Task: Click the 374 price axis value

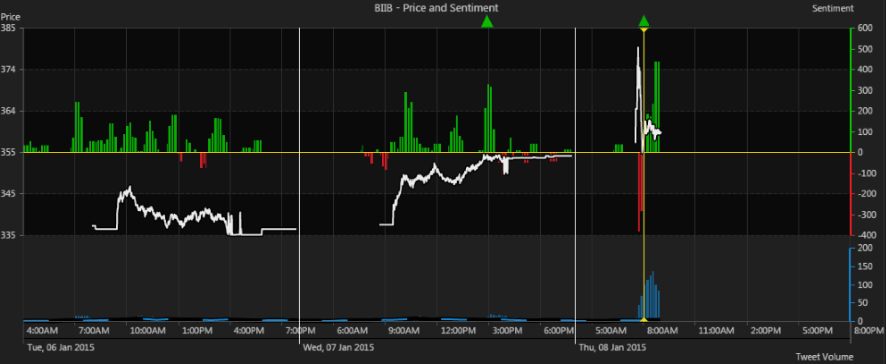Action: 8,70
